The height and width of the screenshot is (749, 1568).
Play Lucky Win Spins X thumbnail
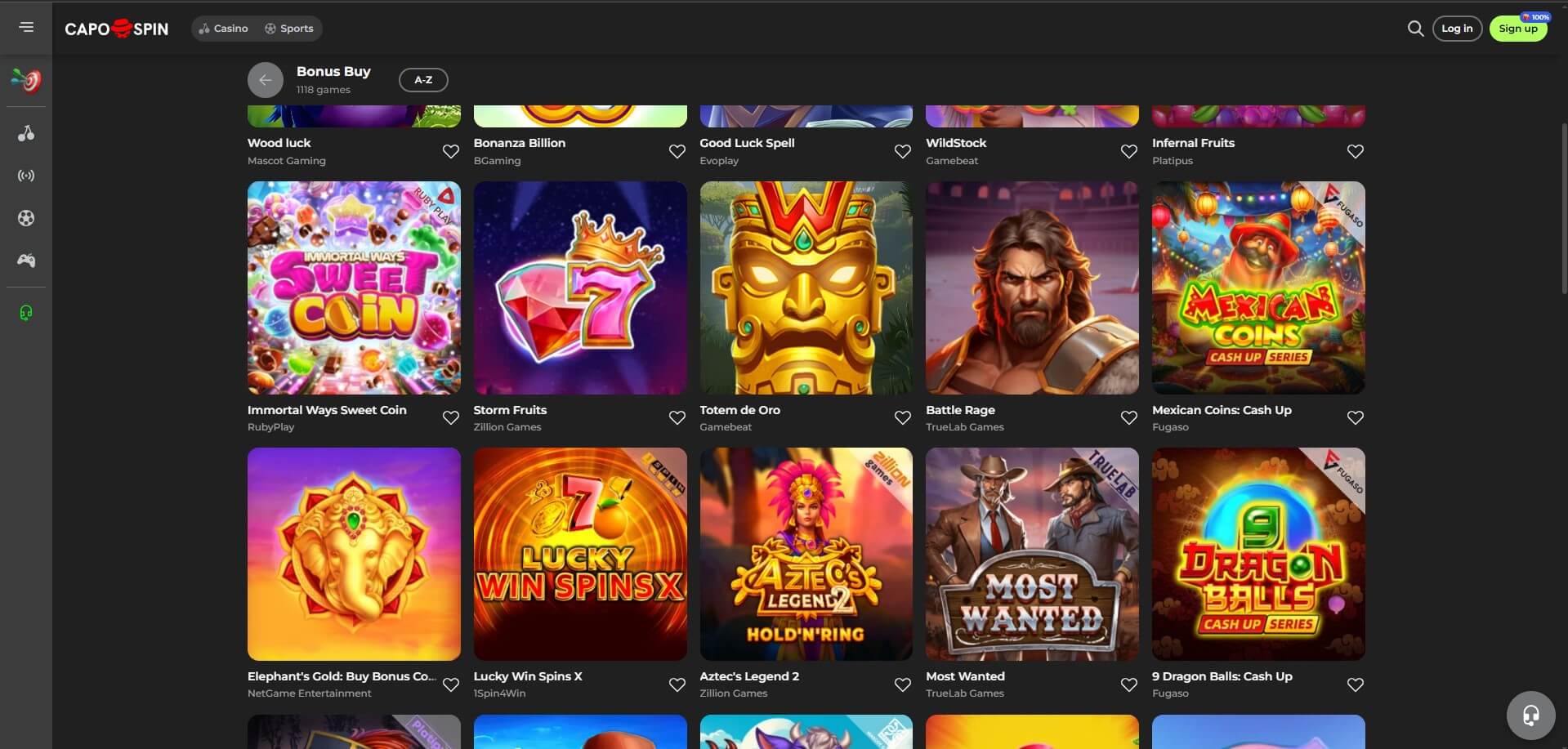click(580, 554)
